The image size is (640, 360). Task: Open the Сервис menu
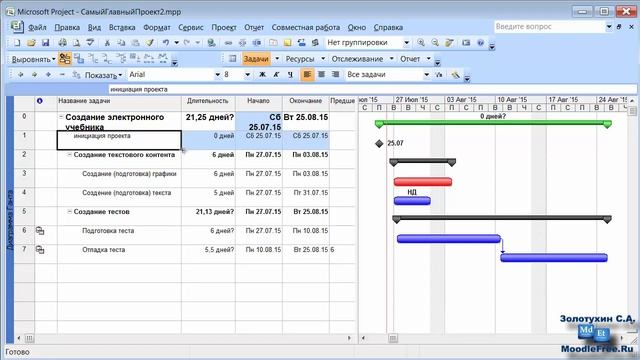coord(191,27)
